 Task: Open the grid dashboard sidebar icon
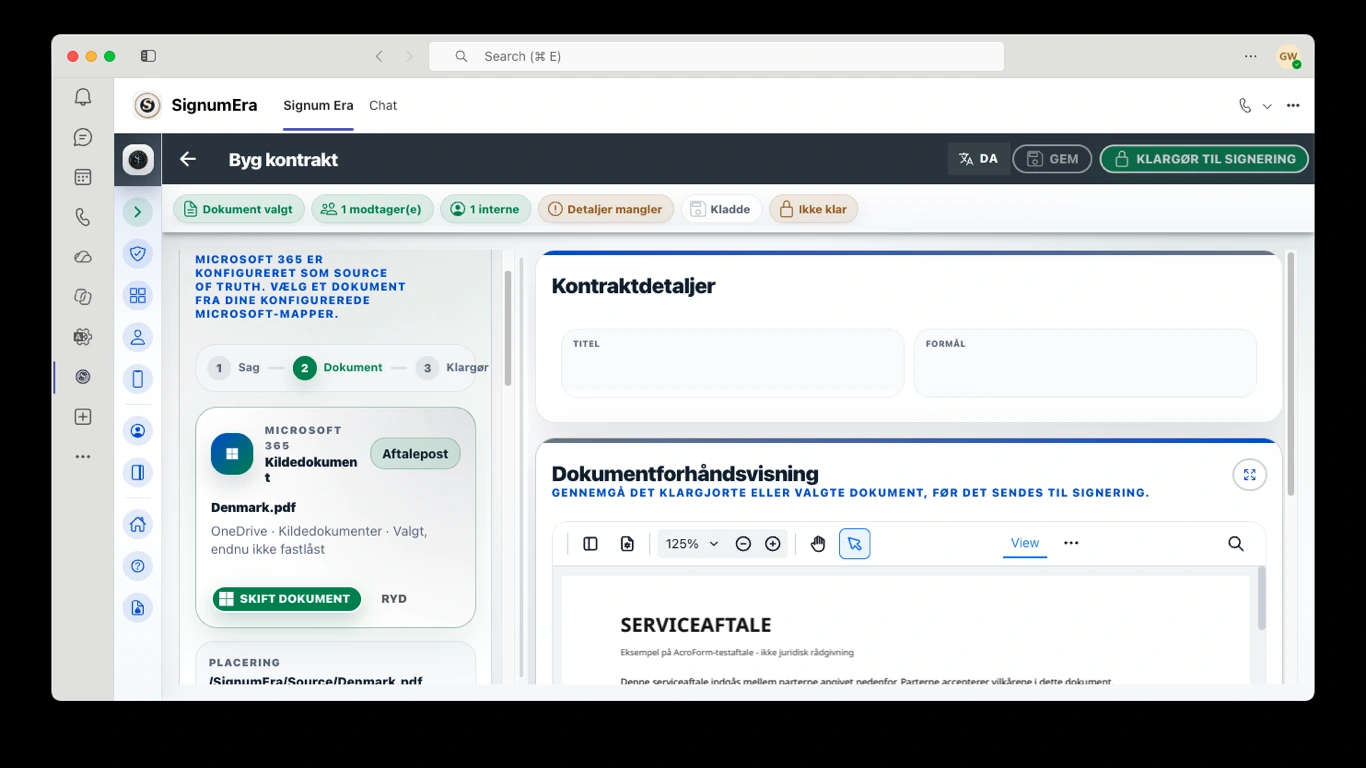click(x=138, y=295)
